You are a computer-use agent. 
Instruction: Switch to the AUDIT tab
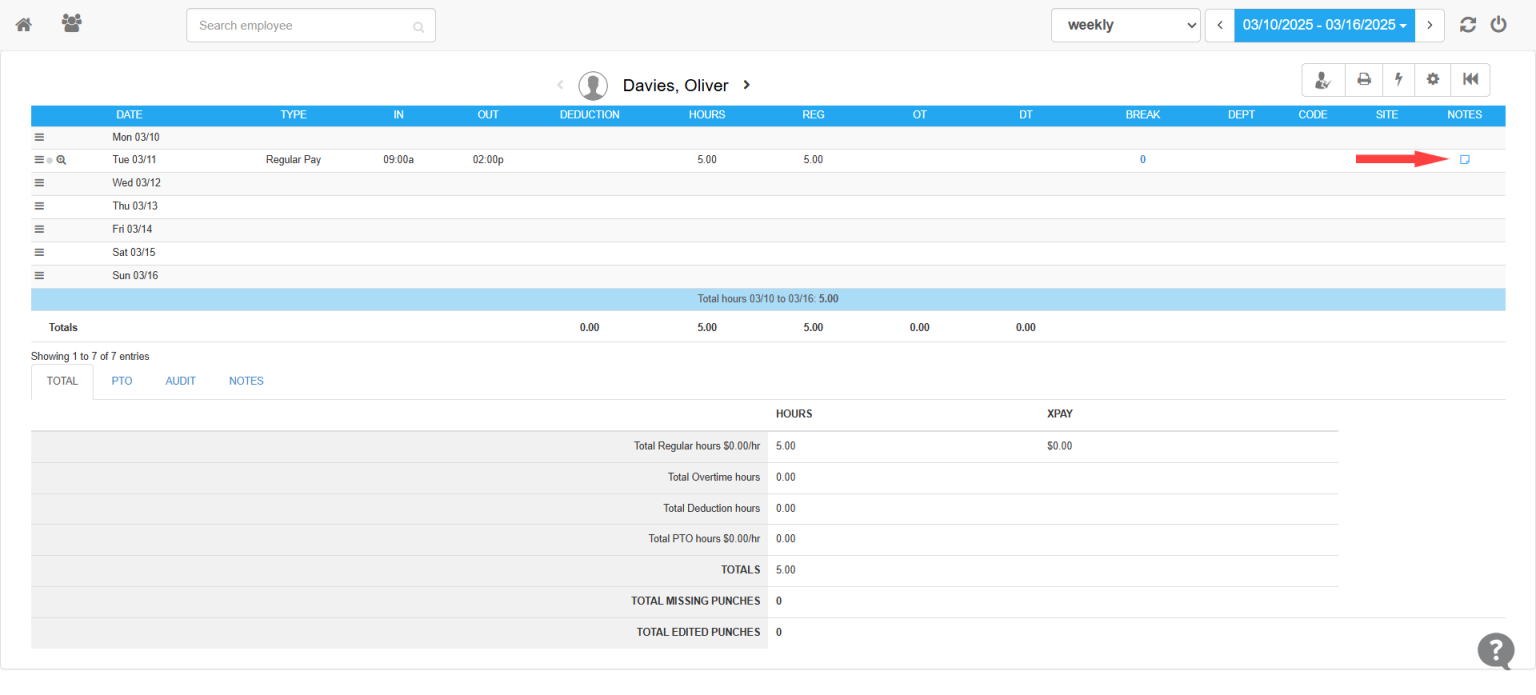tap(180, 381)
